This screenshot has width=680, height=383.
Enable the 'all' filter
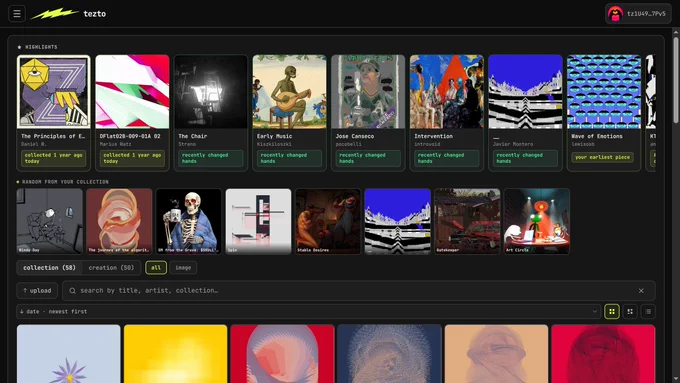coord(156,268)
